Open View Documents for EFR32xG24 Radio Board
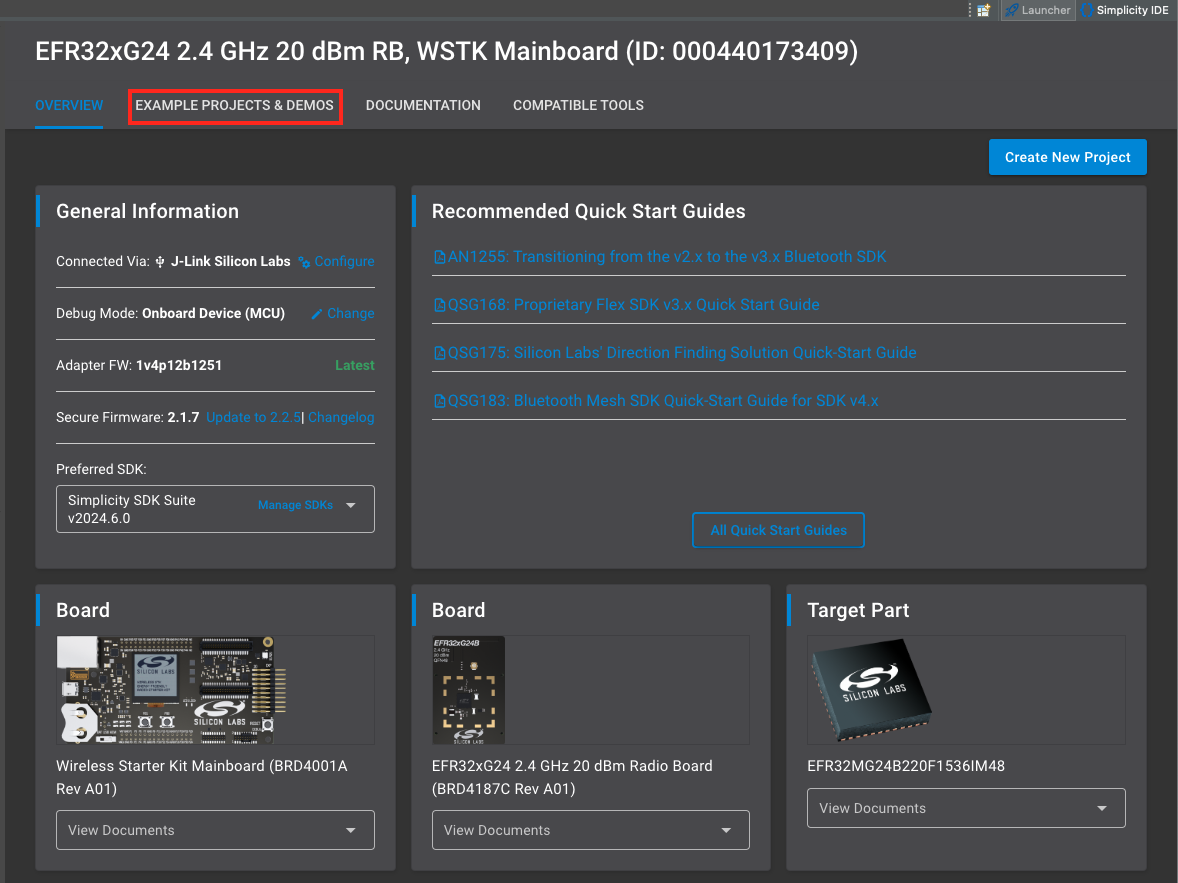 point(590,830)
